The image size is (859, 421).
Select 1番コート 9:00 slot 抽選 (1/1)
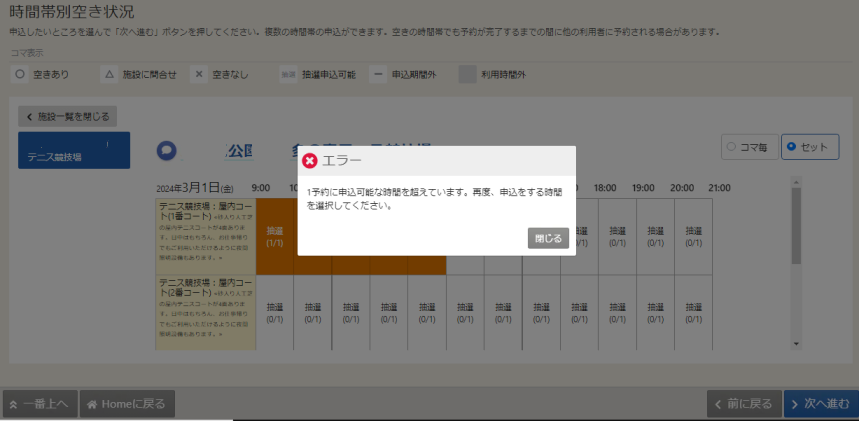pos(274,236)
